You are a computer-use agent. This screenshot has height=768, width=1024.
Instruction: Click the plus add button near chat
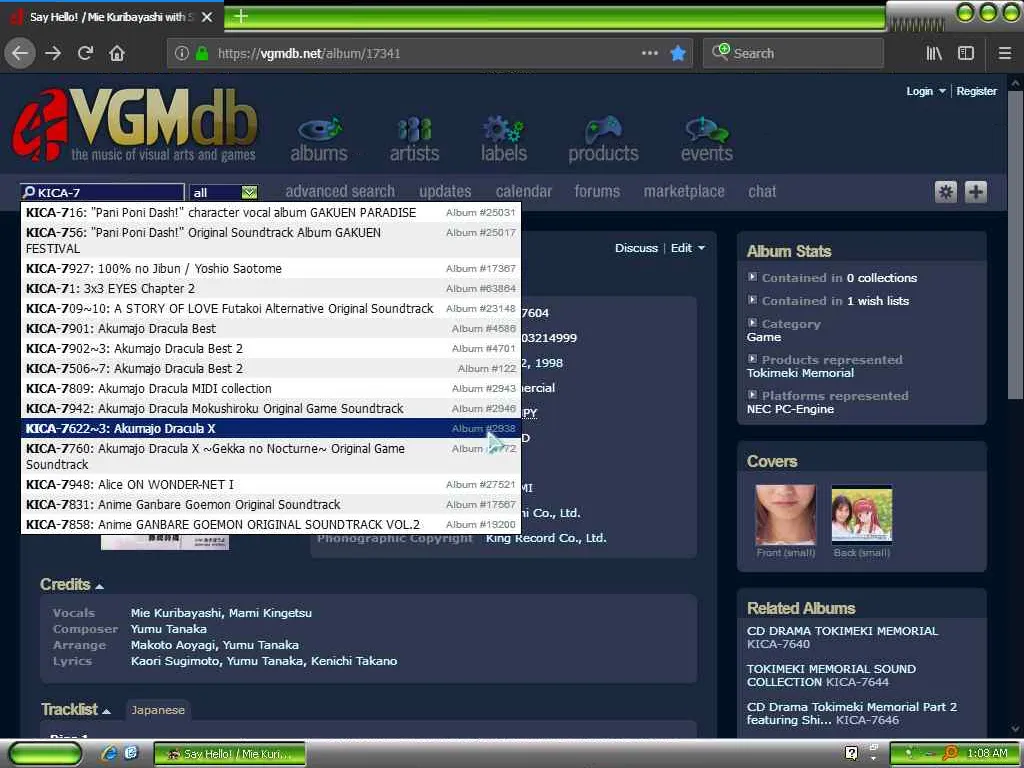point(976,192)
